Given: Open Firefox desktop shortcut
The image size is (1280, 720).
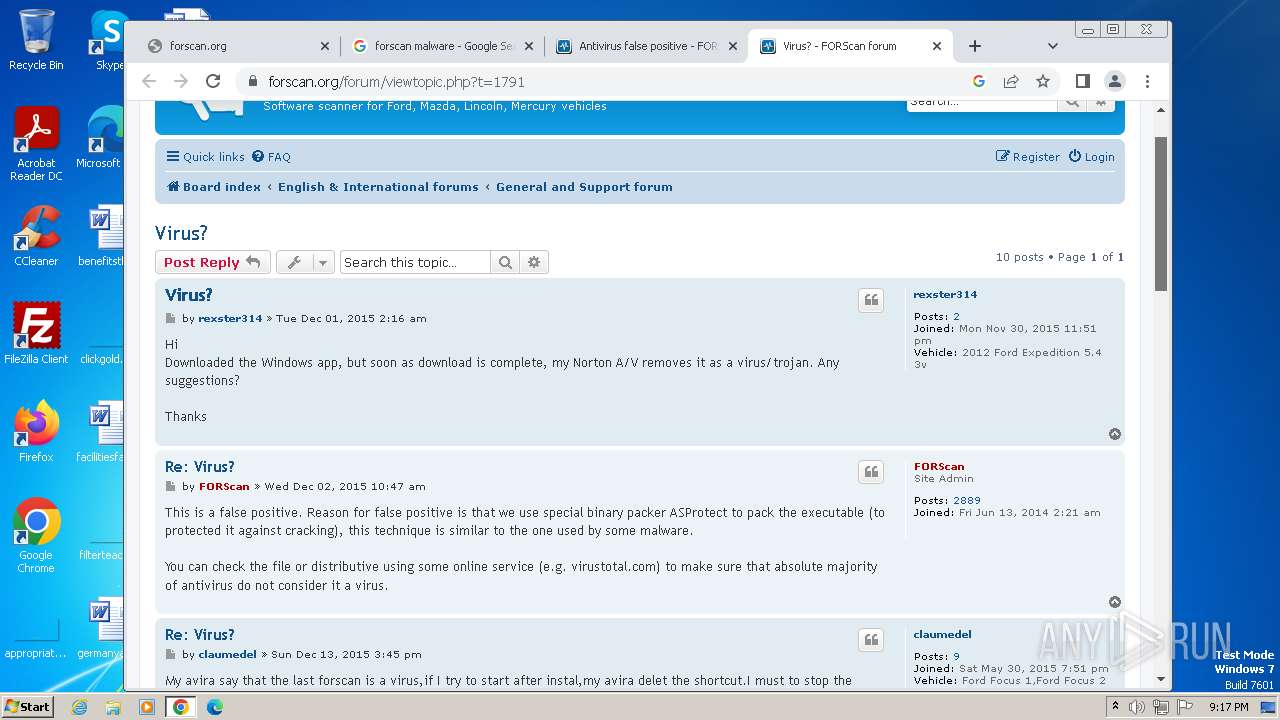Looking at the screenshot, I should (36, 432).
